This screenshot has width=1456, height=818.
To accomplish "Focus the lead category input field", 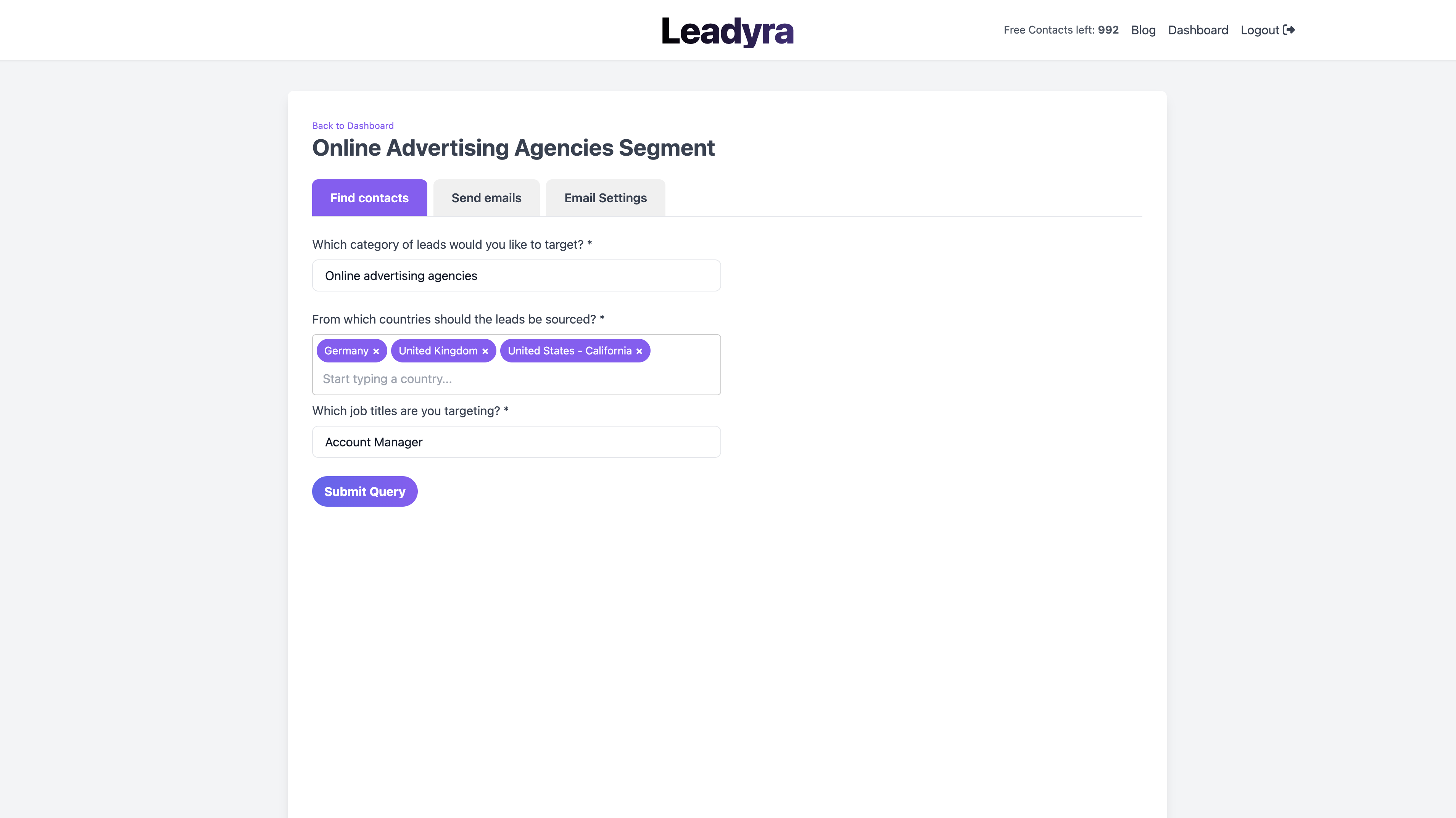I will coord(516,276).
